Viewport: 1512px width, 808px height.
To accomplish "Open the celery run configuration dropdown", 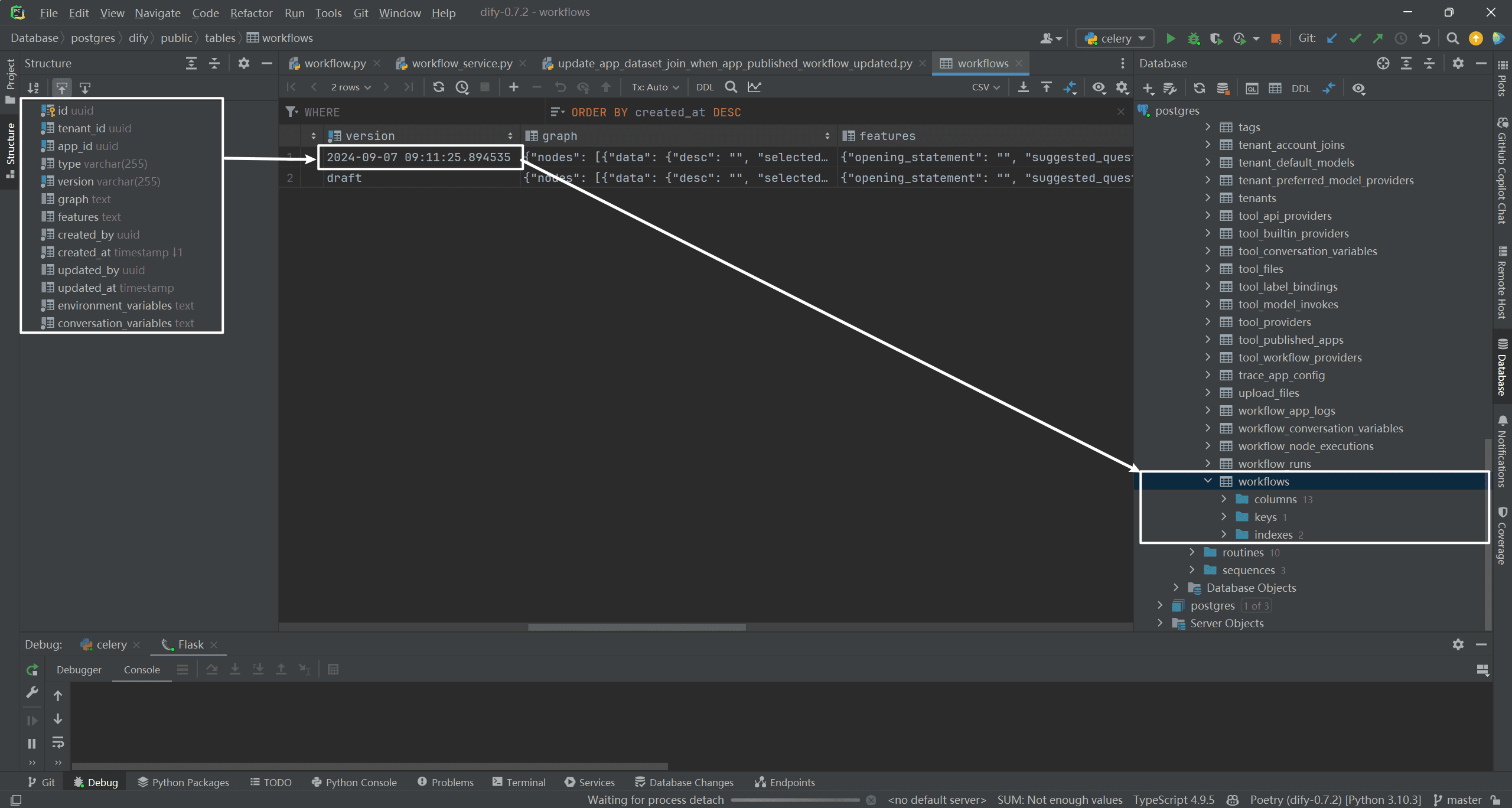I will (1115, 38).
